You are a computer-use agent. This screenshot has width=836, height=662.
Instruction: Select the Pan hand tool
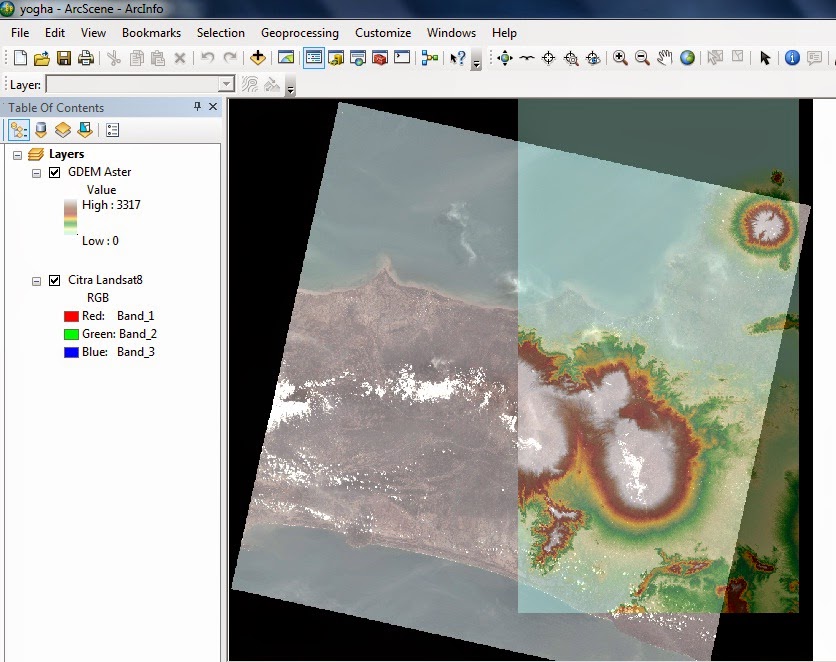point(665,58)
